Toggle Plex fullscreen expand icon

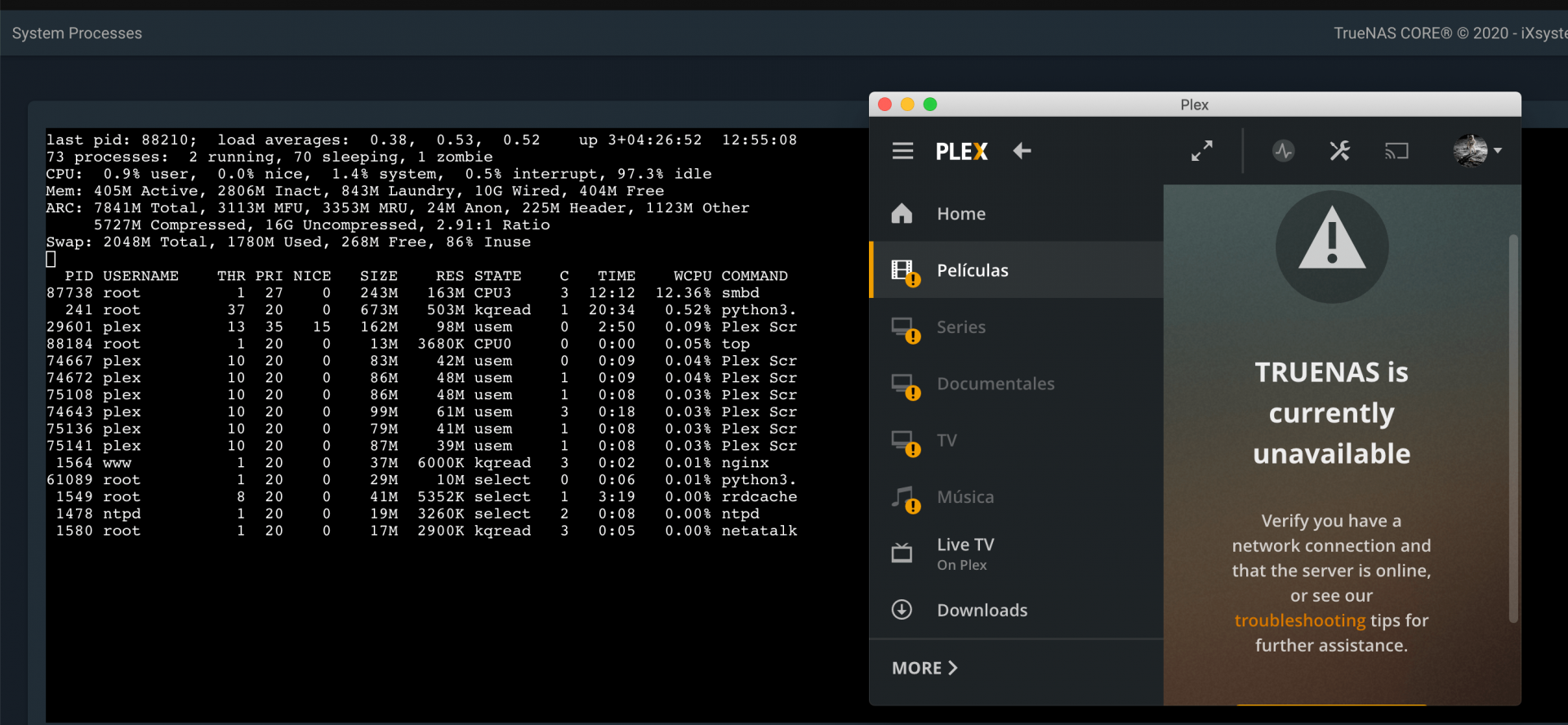(x=1201, y=151)
